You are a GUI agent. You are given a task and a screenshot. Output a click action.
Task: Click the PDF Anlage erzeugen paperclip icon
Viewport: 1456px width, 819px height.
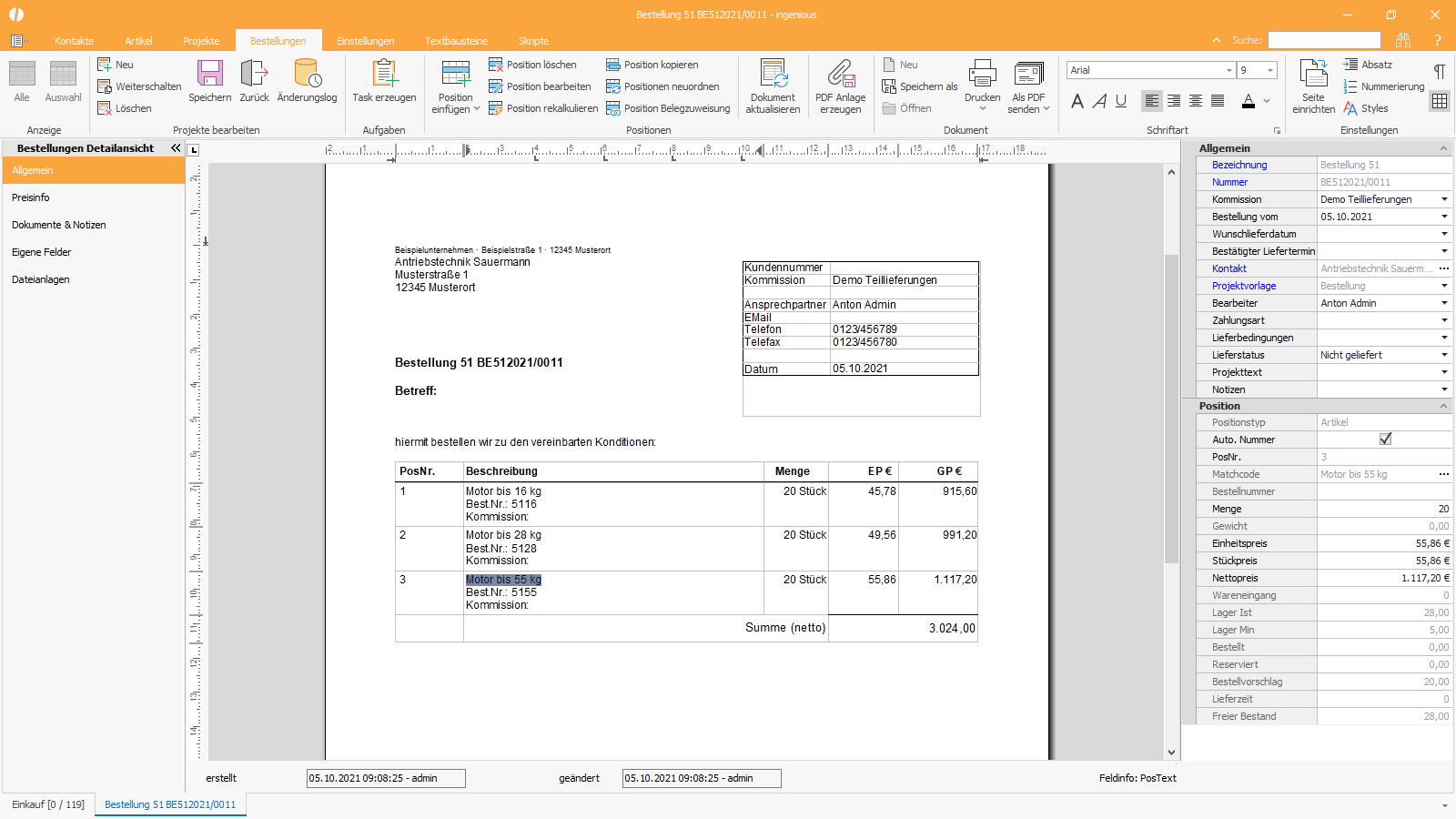click(x=840, y=74)
